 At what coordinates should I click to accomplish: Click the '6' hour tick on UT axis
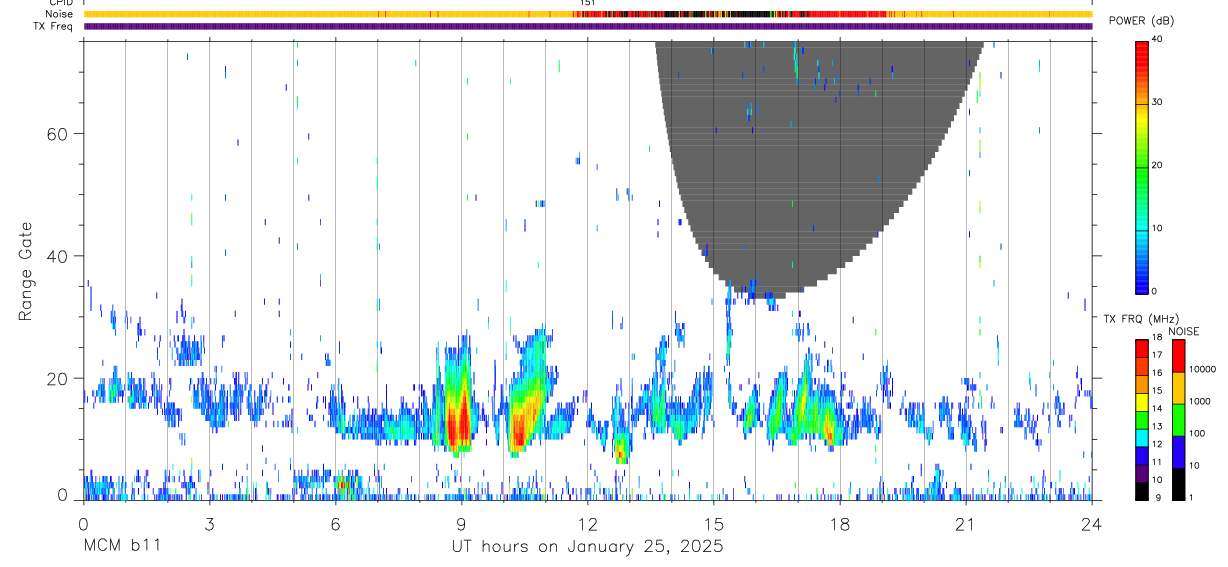point(335,524)
